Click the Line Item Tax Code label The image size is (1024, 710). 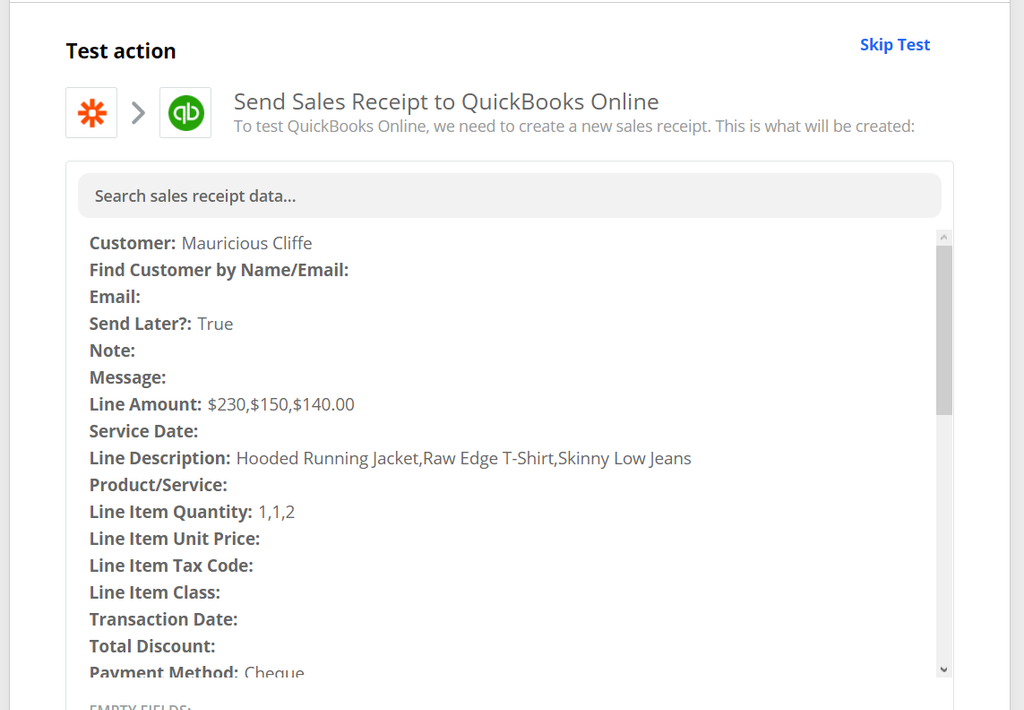(171, 566)
